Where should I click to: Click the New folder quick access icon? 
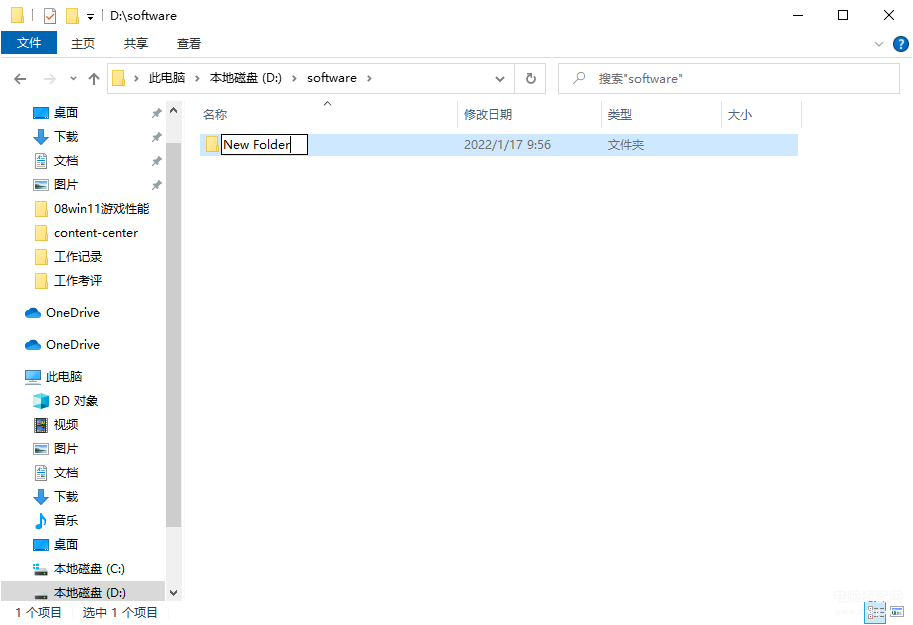coord(72,16)
